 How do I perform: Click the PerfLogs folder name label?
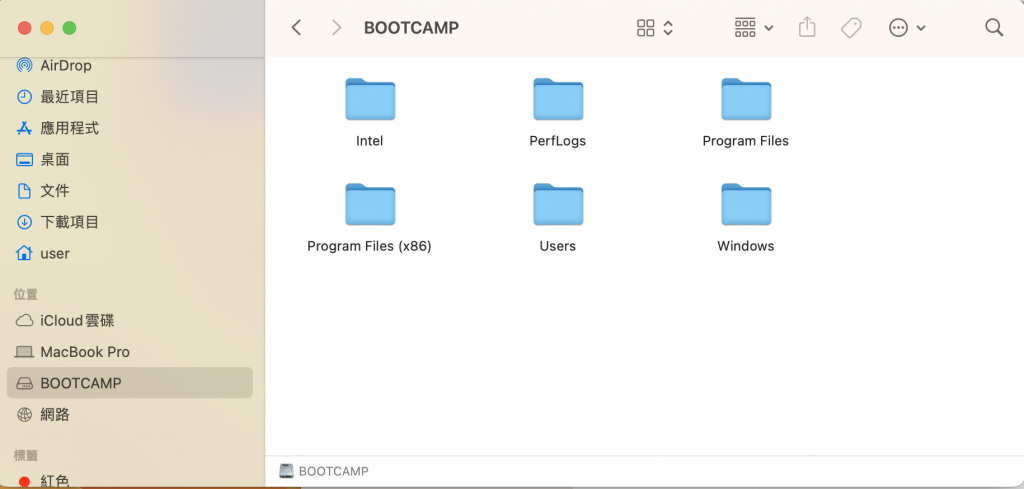click(558, 141)
